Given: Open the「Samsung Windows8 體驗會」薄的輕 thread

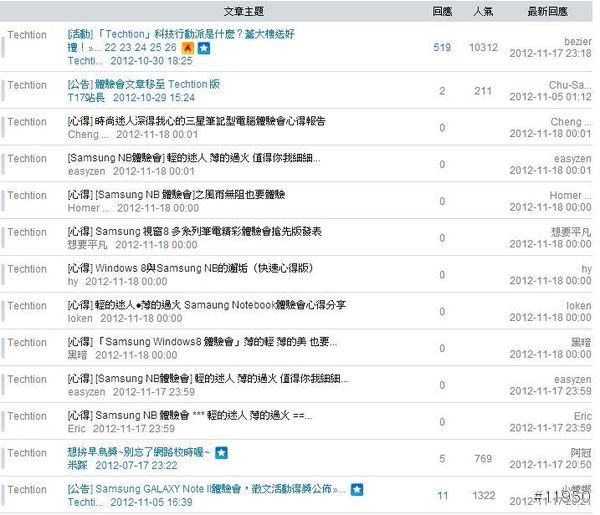Looking at the screenshot, I should [202, 342].
